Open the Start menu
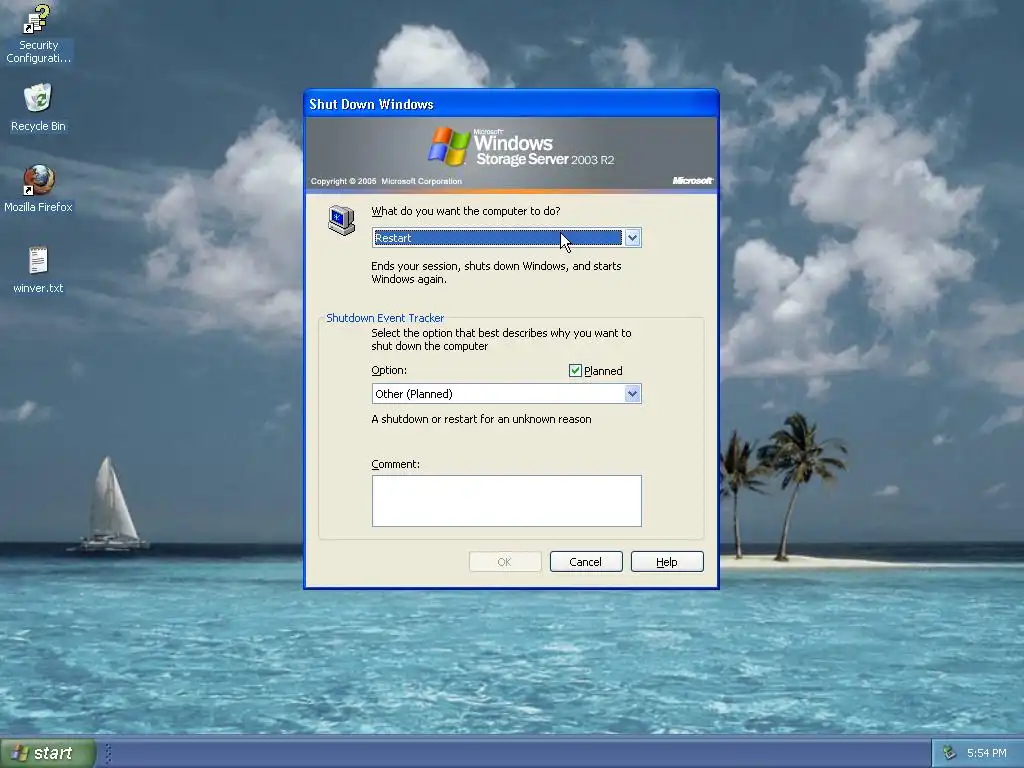 click(48, 753)
